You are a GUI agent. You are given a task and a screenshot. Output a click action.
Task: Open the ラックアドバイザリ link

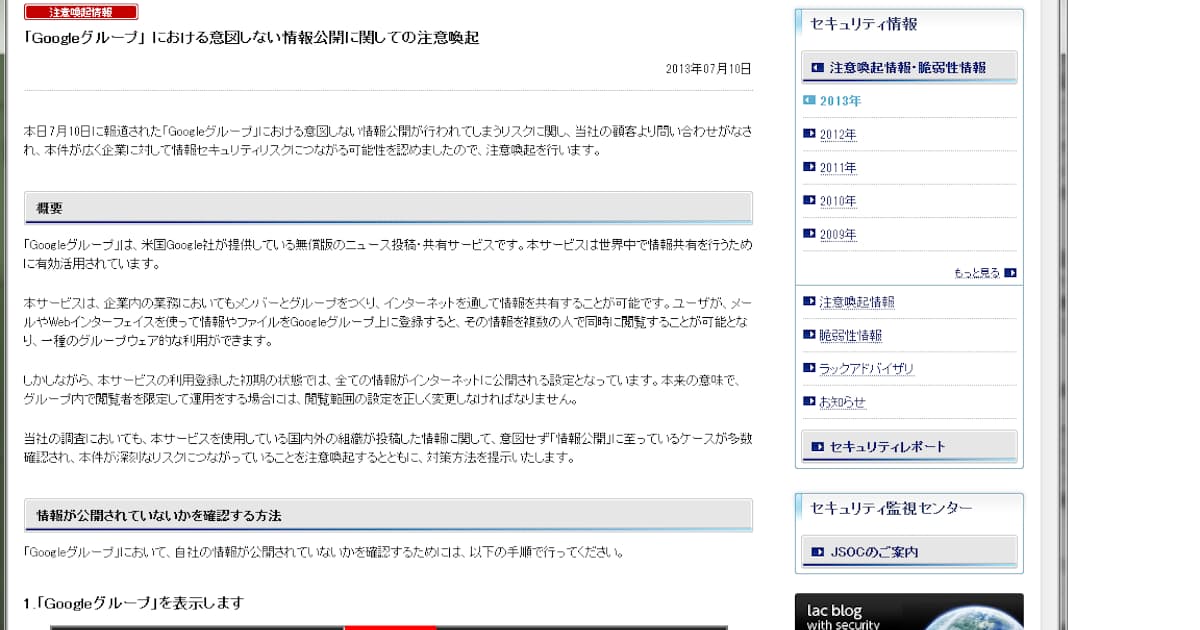tap(866, 369)
